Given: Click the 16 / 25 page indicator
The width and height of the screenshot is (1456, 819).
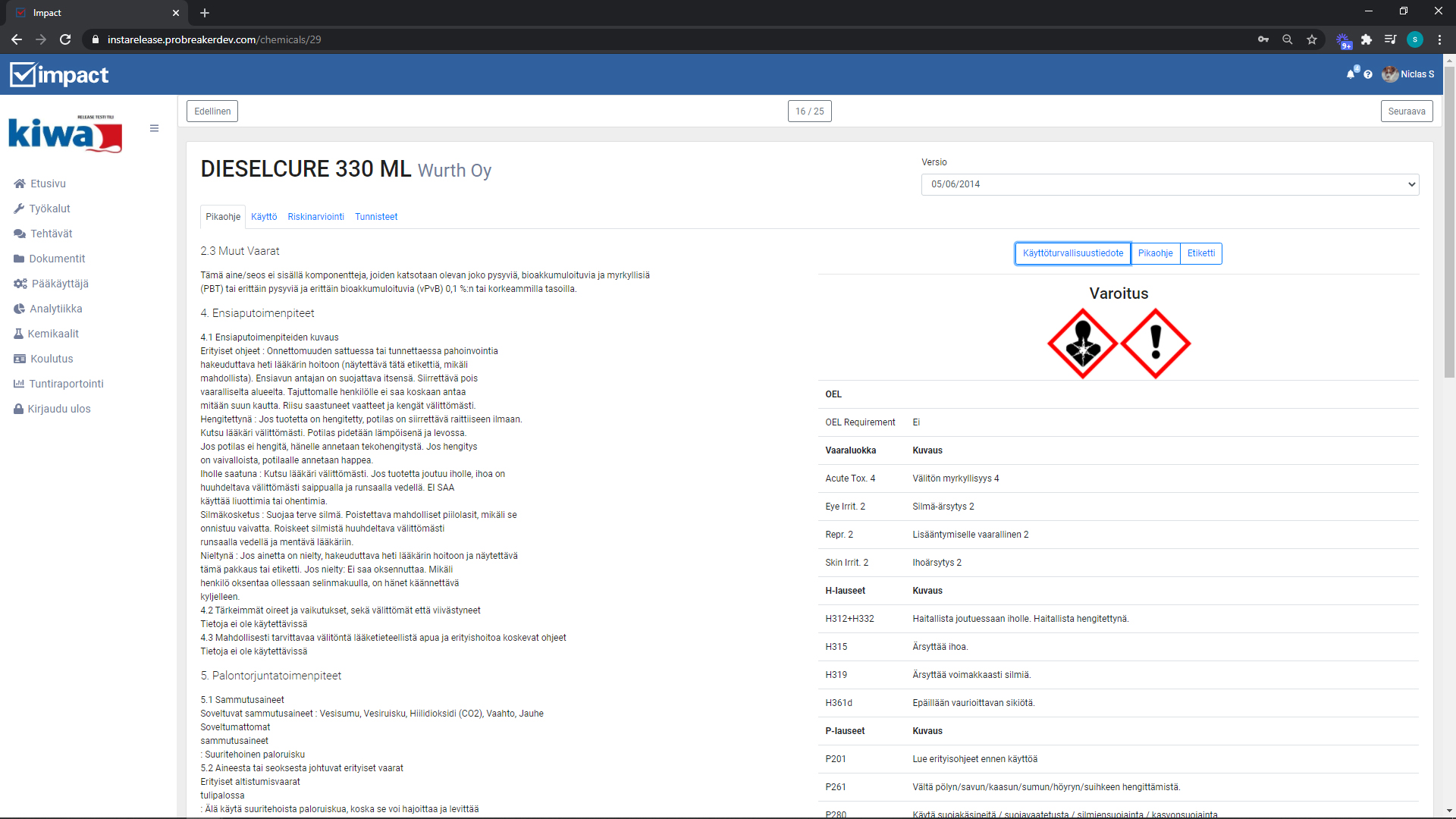Looking at the screenshot, I should tap(809, 111).
